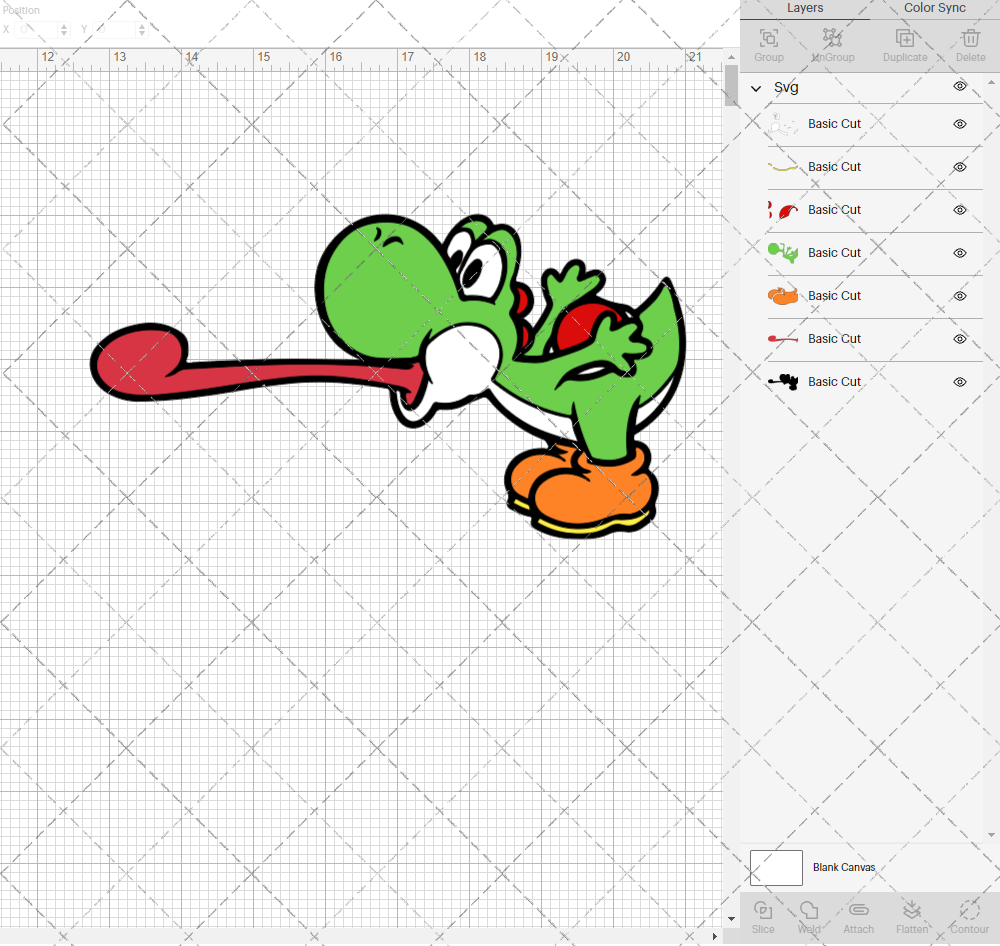
Task: Click Basic Cut label of green body layer
Action: pos(834,253)
